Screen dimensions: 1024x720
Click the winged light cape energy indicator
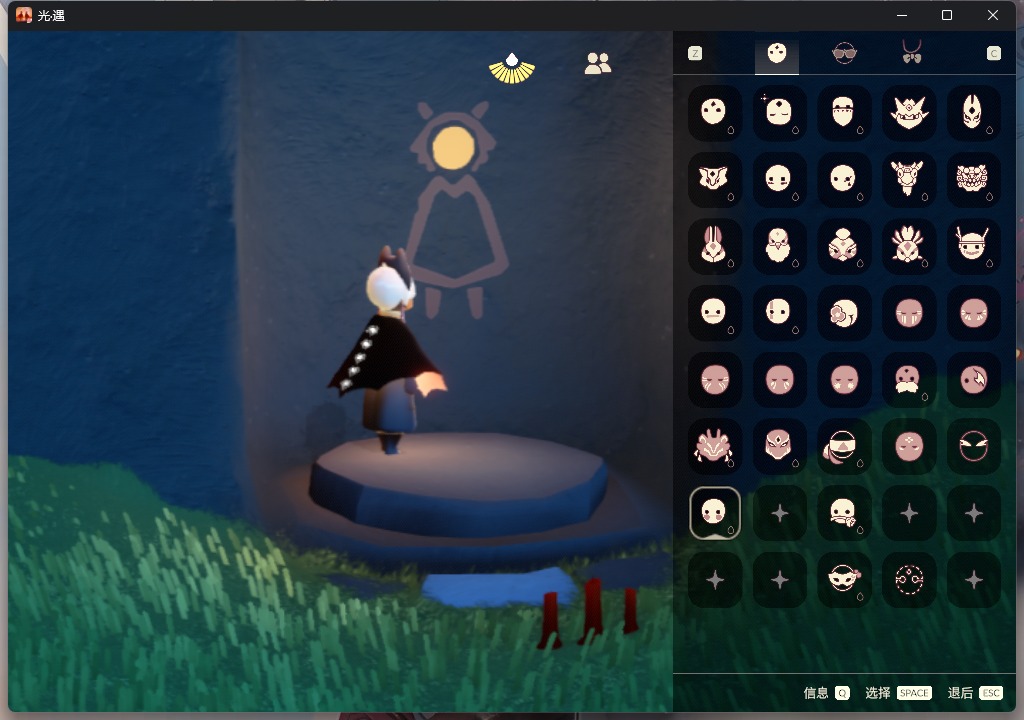pyautogui.click(x=512, y=68)
